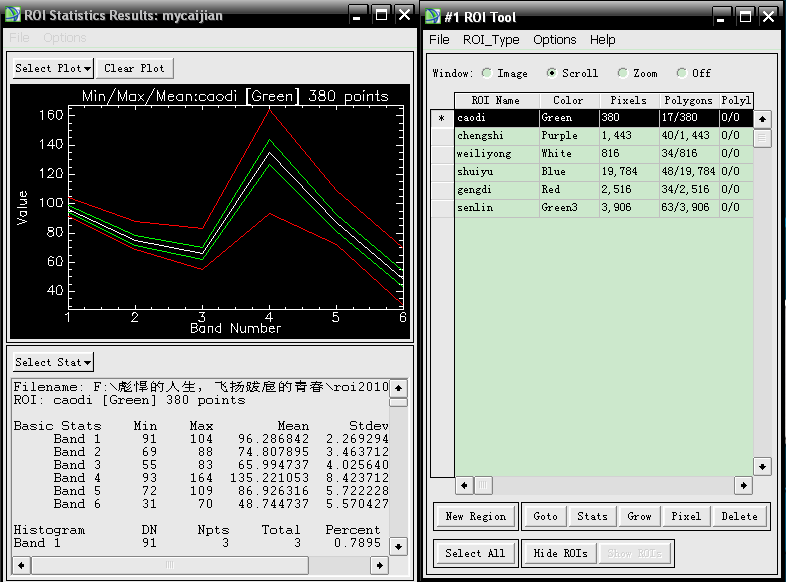The image size is (786, 582).
Task: Close the ROI Statistics Results window
Action: tap(405, 15)
